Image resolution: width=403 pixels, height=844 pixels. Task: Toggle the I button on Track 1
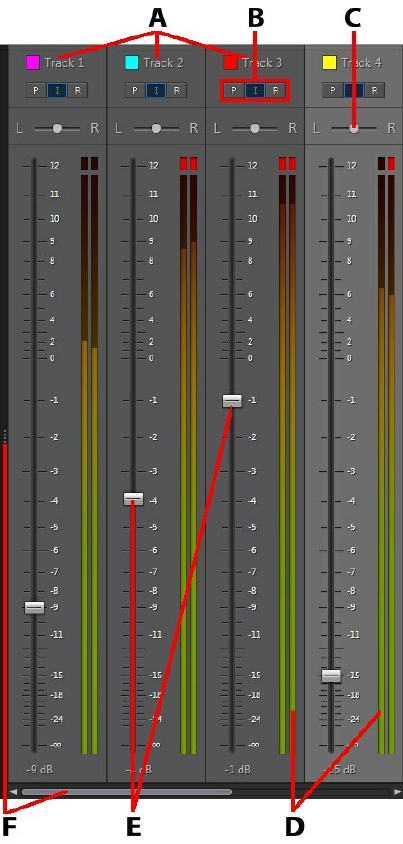57,90
